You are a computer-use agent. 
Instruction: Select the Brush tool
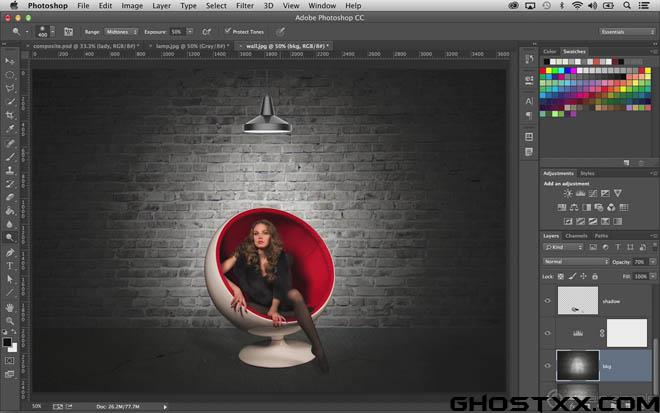(x=10, y=157)
